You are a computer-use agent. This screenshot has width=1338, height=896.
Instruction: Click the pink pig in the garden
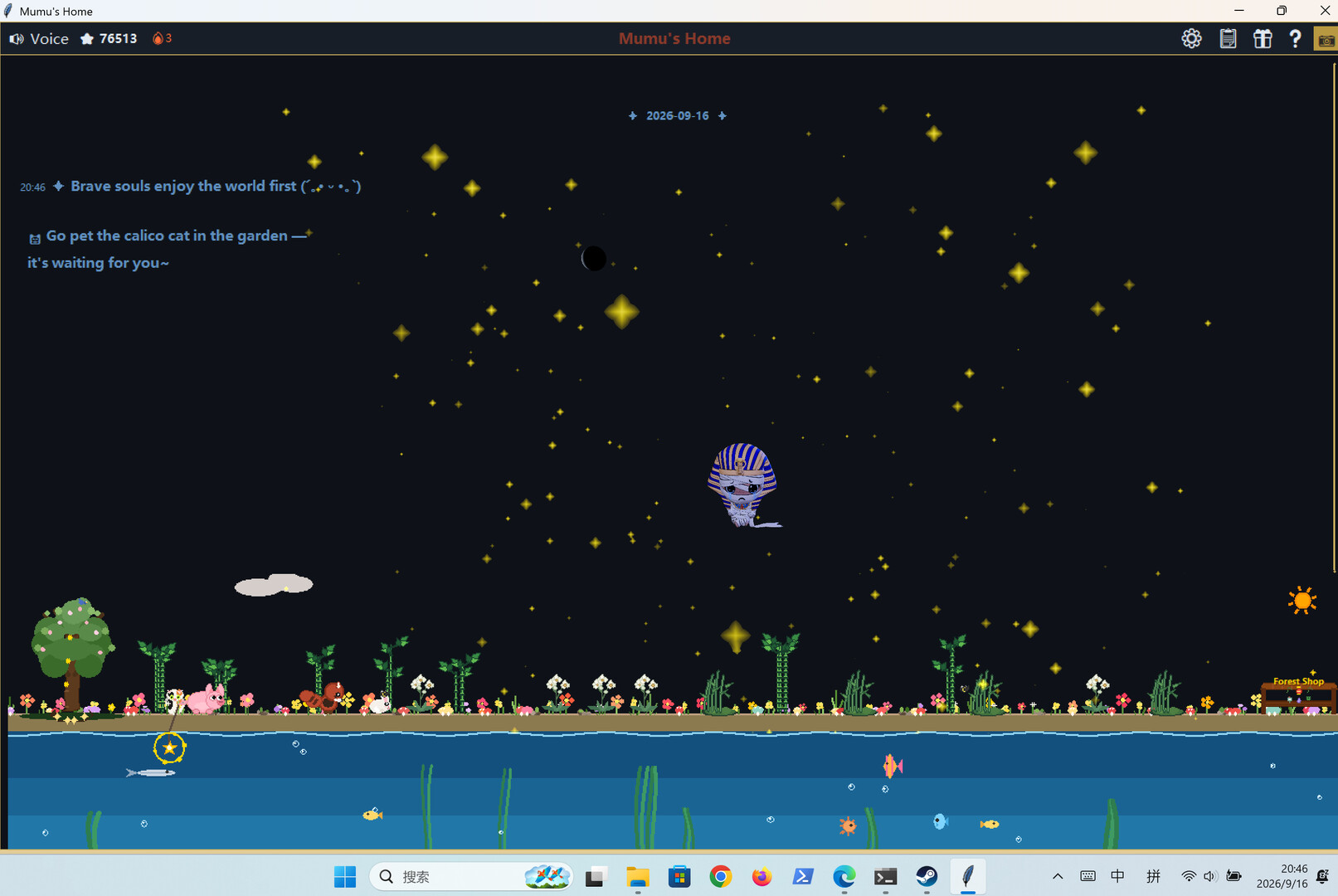pyautogui.click(x=205, y=699)
